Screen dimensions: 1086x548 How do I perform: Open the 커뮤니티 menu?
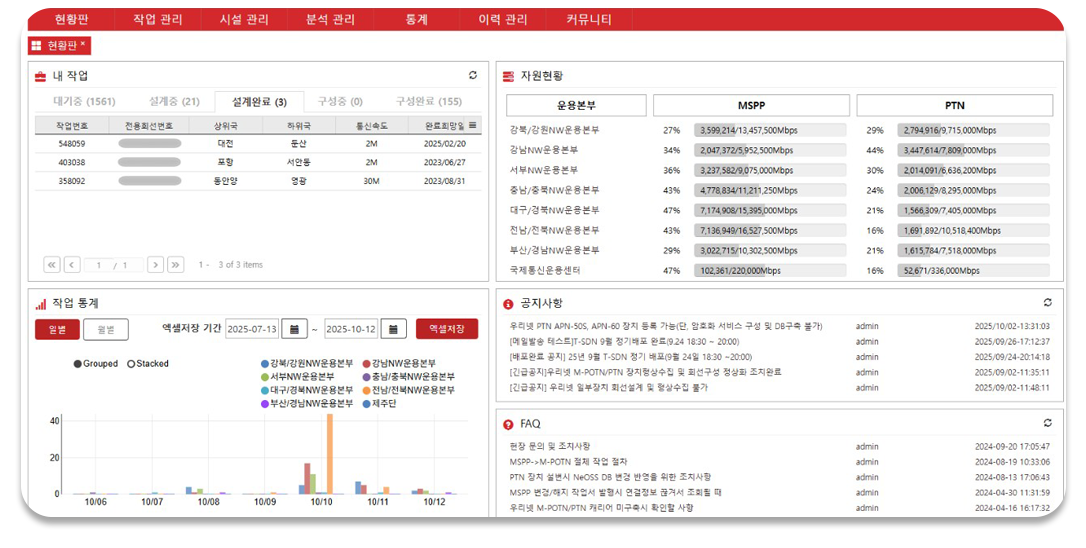pos(589,19)
